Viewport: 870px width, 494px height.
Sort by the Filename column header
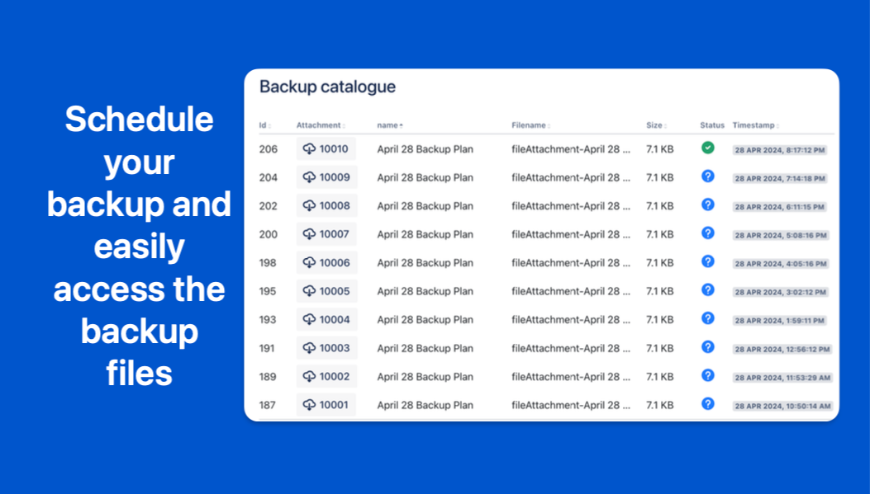pyautogui.click(x=530, y=125)
